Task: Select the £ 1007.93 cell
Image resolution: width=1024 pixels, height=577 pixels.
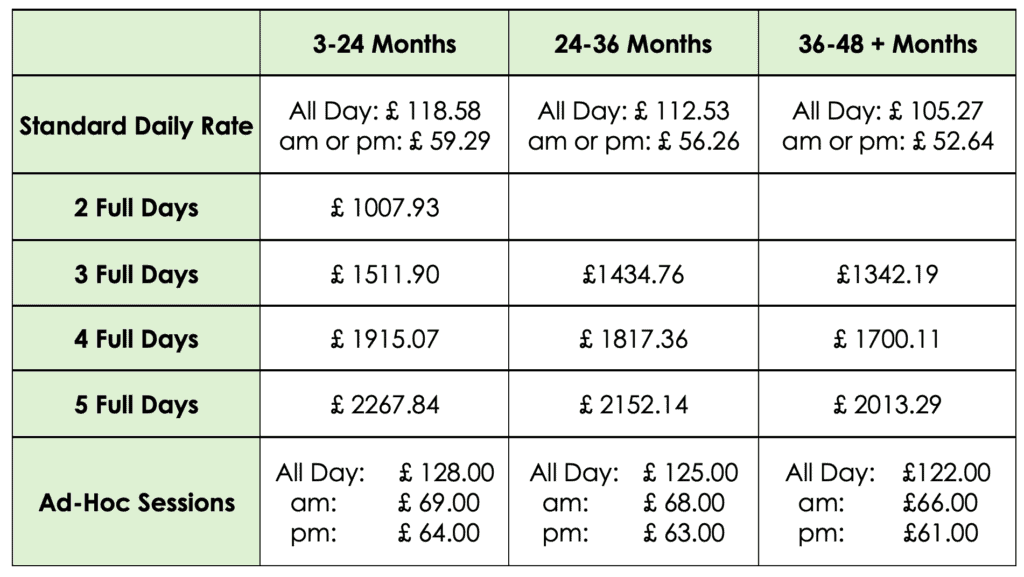Action: [x=384, y=207]
